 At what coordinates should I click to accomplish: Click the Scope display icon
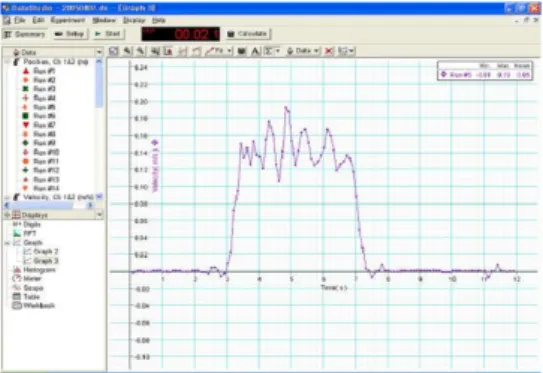[17, 288]
